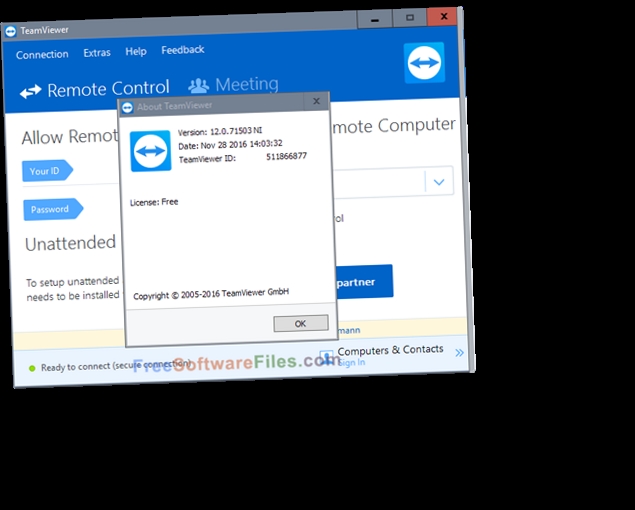This screenshot has height=510, width=635.
Task: Click Allow Remote heading text
Action: coord(70,137)
